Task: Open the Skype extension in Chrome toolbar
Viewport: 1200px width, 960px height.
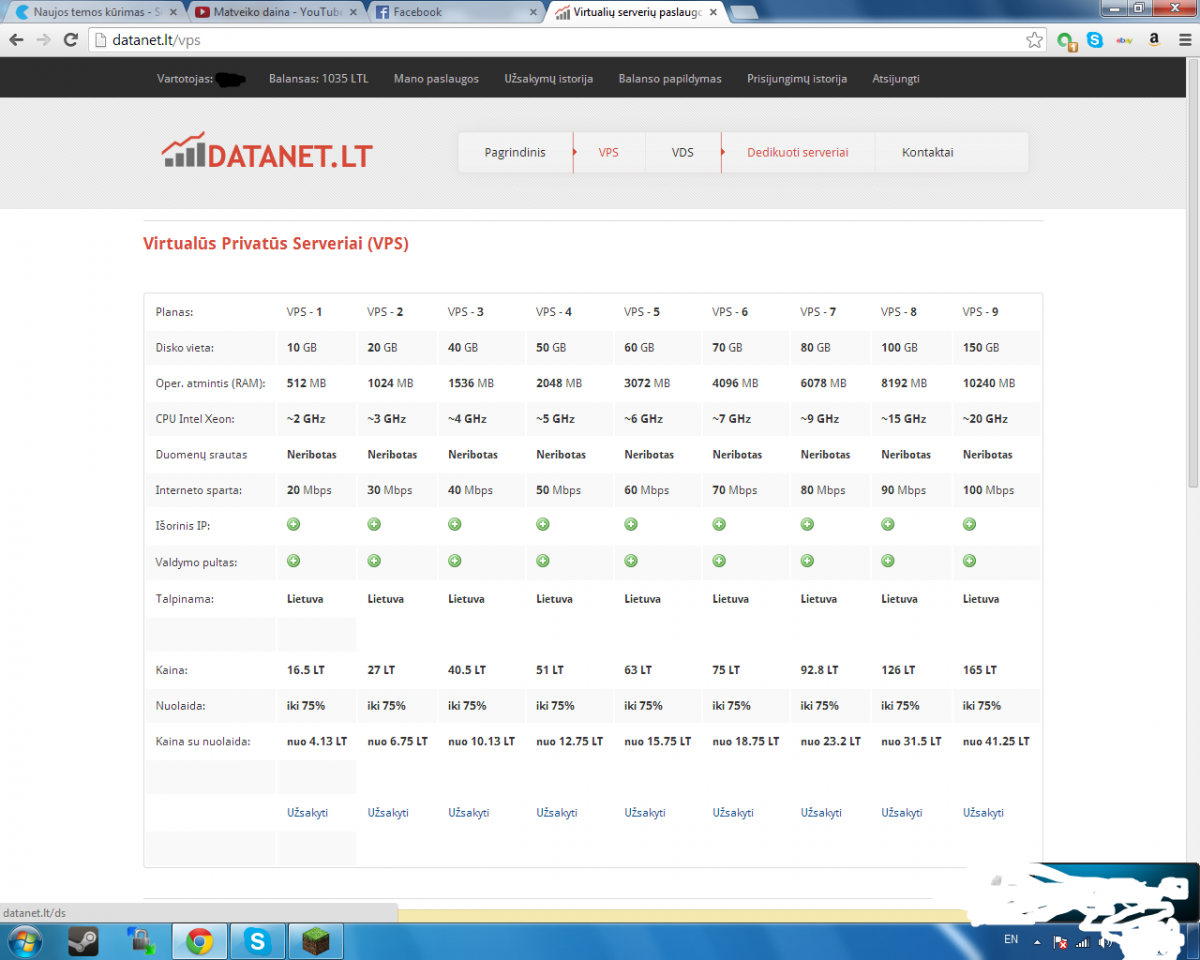Action: pyautogui.click(x=1095, y=40)
